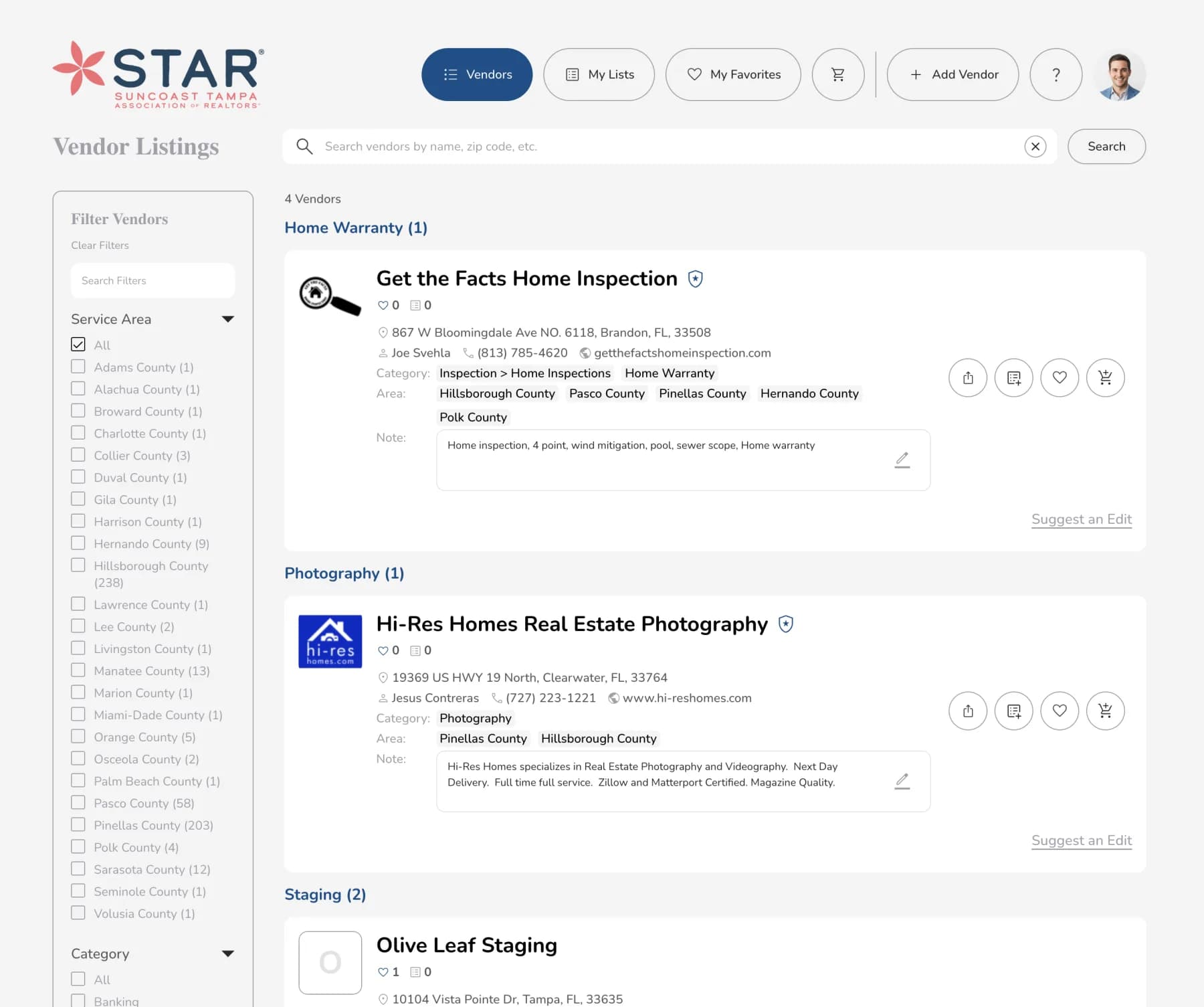Collapse the Category filter section
This screenshot has width=1204, height=1007.
coord(227,953)
